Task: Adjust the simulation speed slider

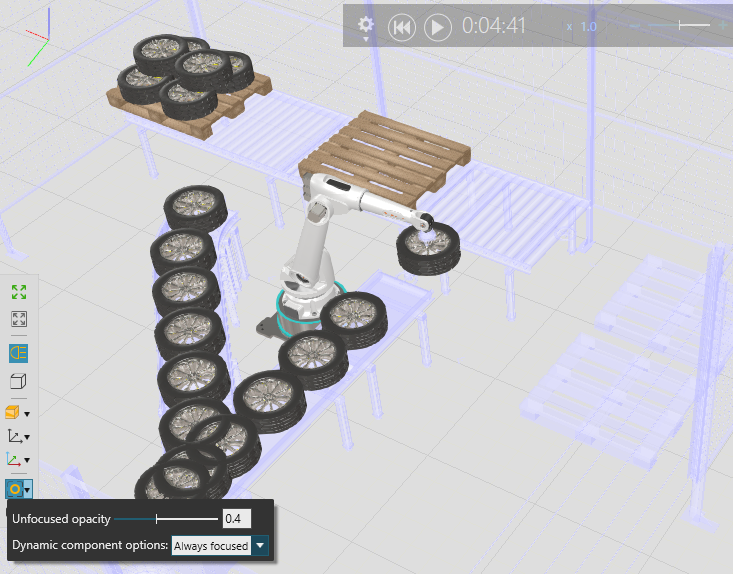Action: click(x=680, y=25)
